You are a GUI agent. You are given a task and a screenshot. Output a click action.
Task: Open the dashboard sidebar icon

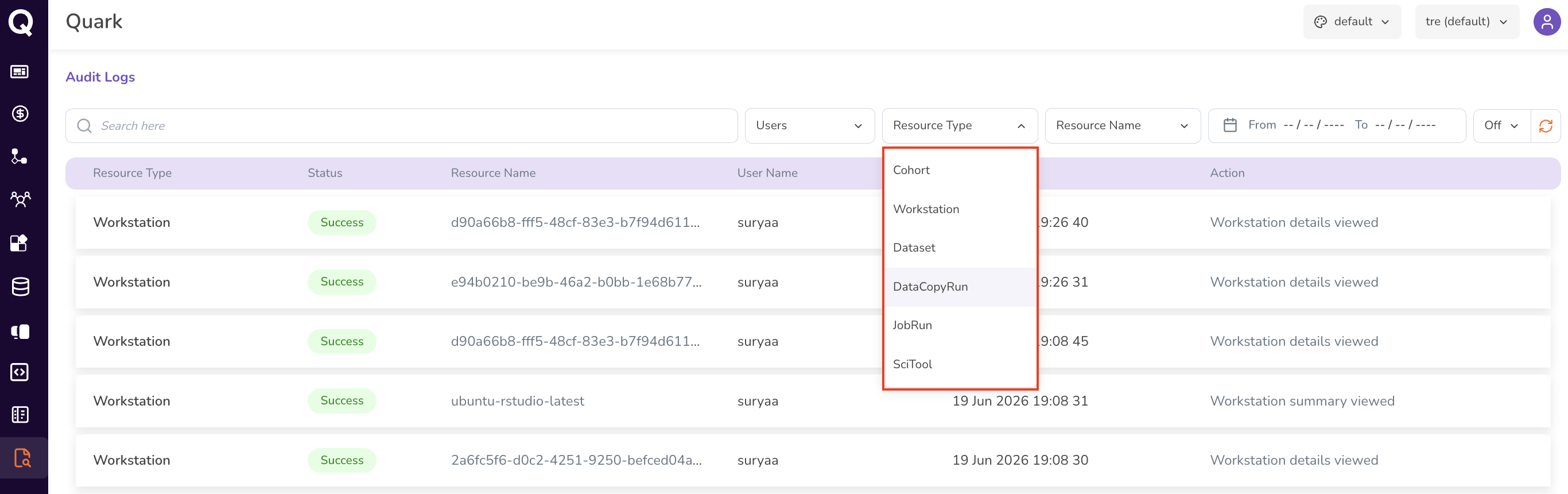[x=20, y=72]
